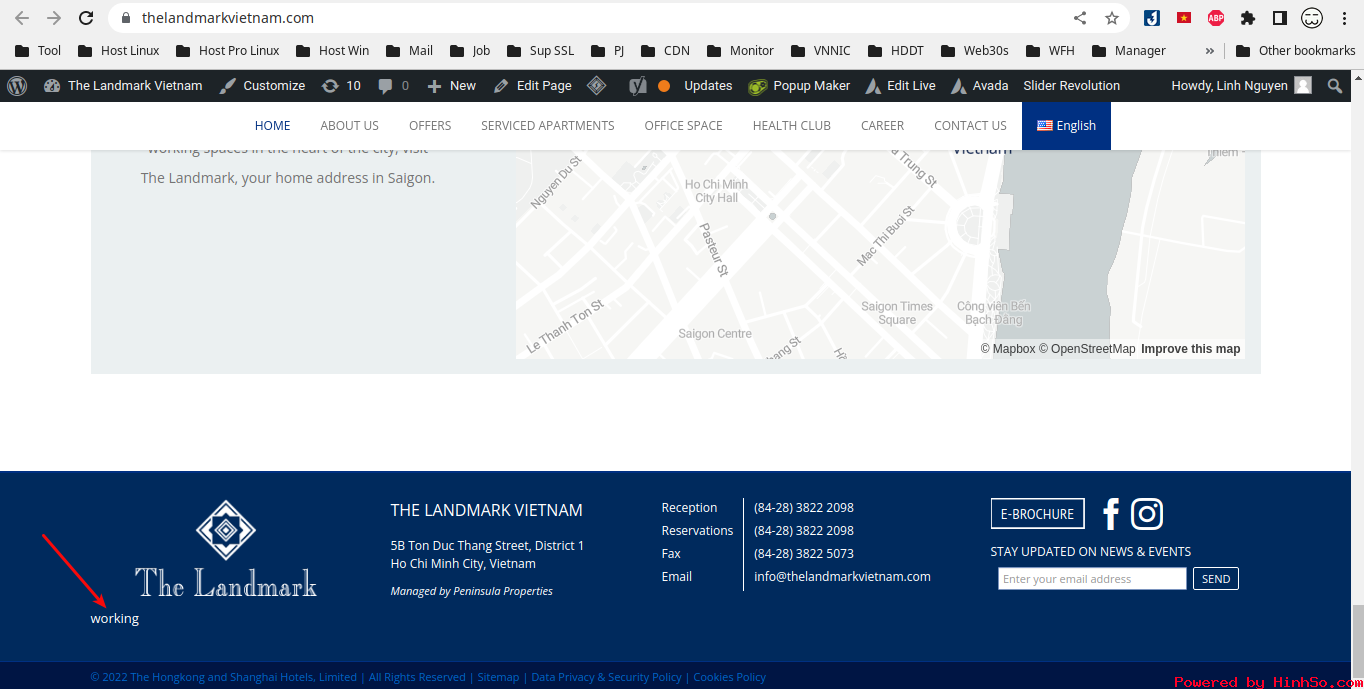Show hidden bookmarks with the chevron
1364x689 pixels.
pyautogui.click(x=1210, y=50)
